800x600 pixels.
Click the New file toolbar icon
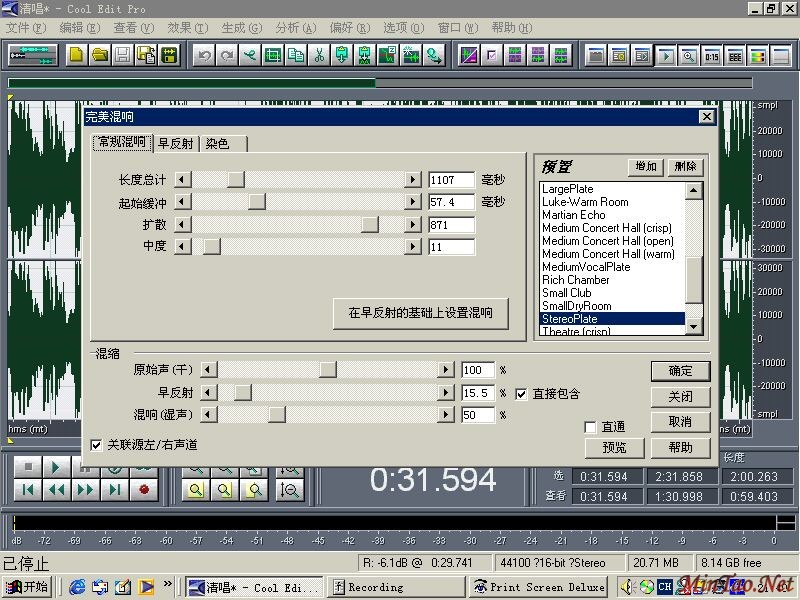pos(76,56)
